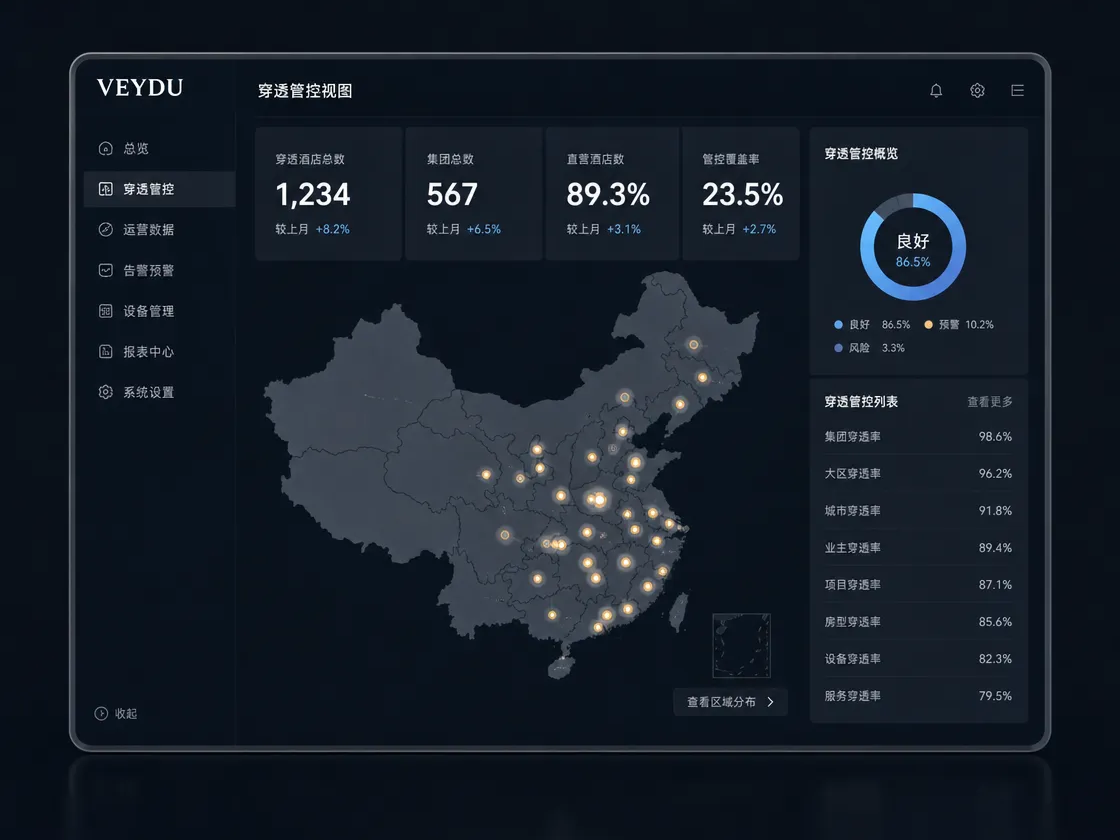The image size is (1120, 840).
Task: Open the notification bell icon
Action: click(936, 91)
